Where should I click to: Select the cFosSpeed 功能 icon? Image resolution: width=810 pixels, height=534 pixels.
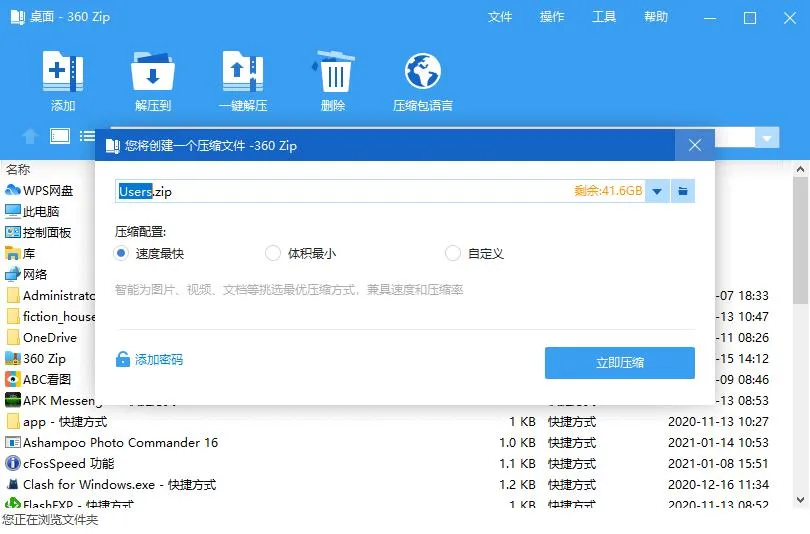(x=12, y=463)
